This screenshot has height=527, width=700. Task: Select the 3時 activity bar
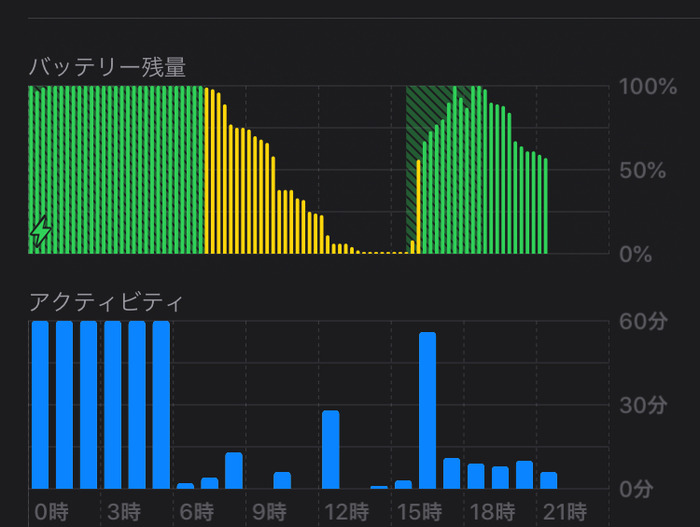[113, 405]
